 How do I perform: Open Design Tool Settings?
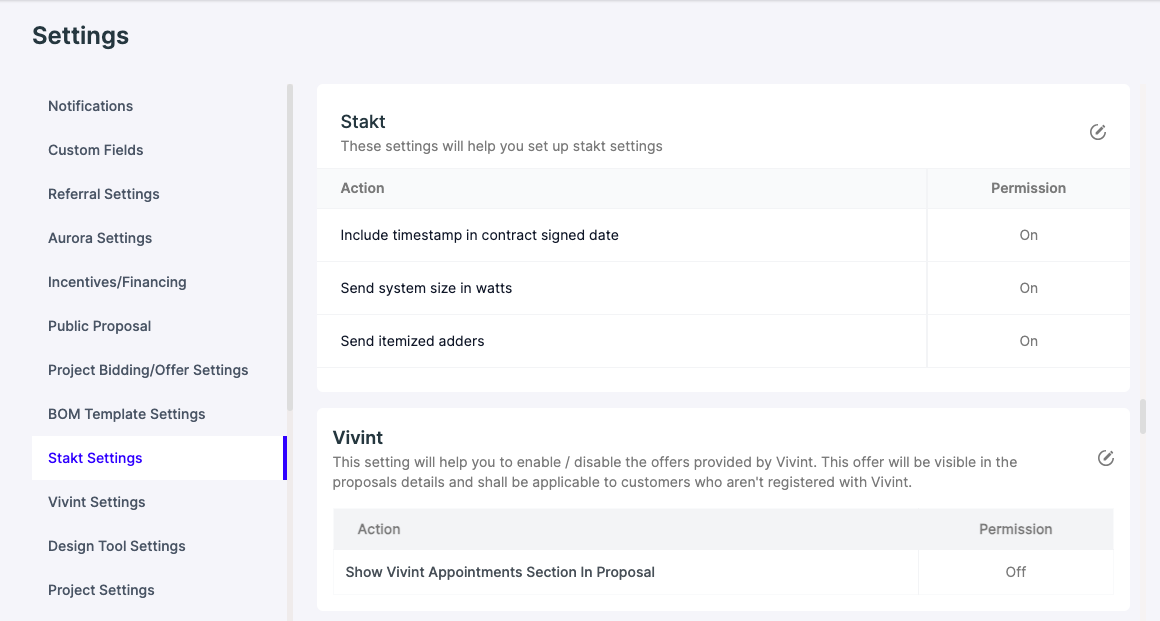[116, 546]
